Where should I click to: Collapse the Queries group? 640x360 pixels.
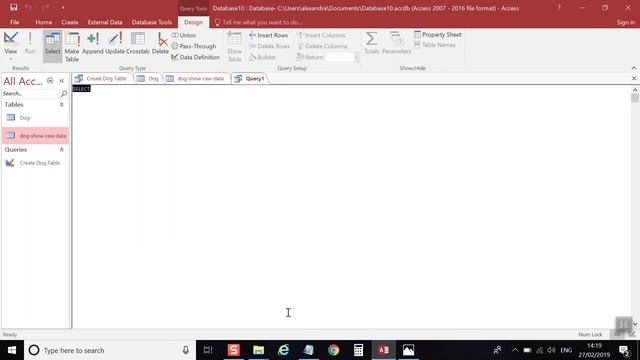62,150
